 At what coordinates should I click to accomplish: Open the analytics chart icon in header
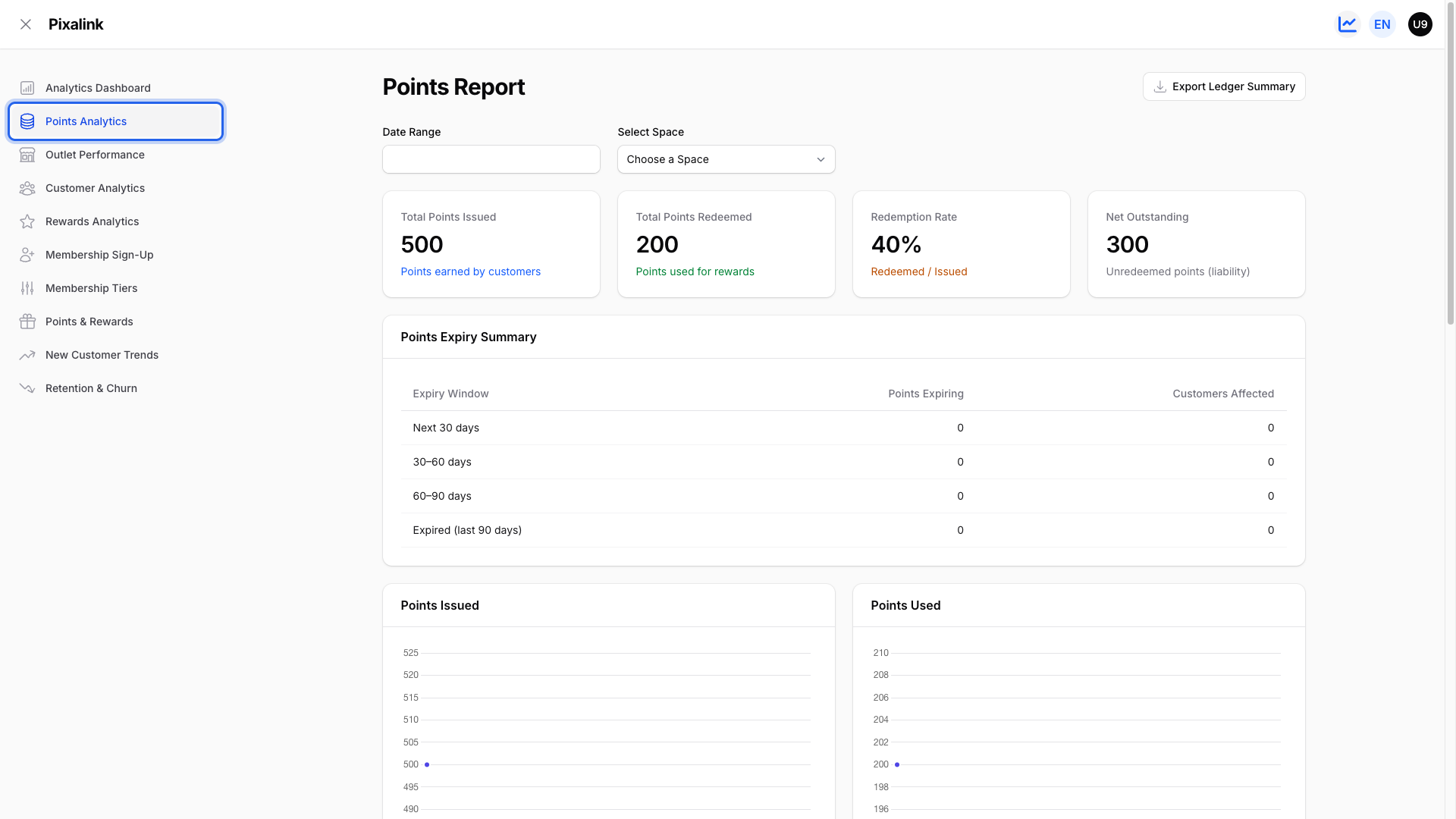(x=1348, y=24)
